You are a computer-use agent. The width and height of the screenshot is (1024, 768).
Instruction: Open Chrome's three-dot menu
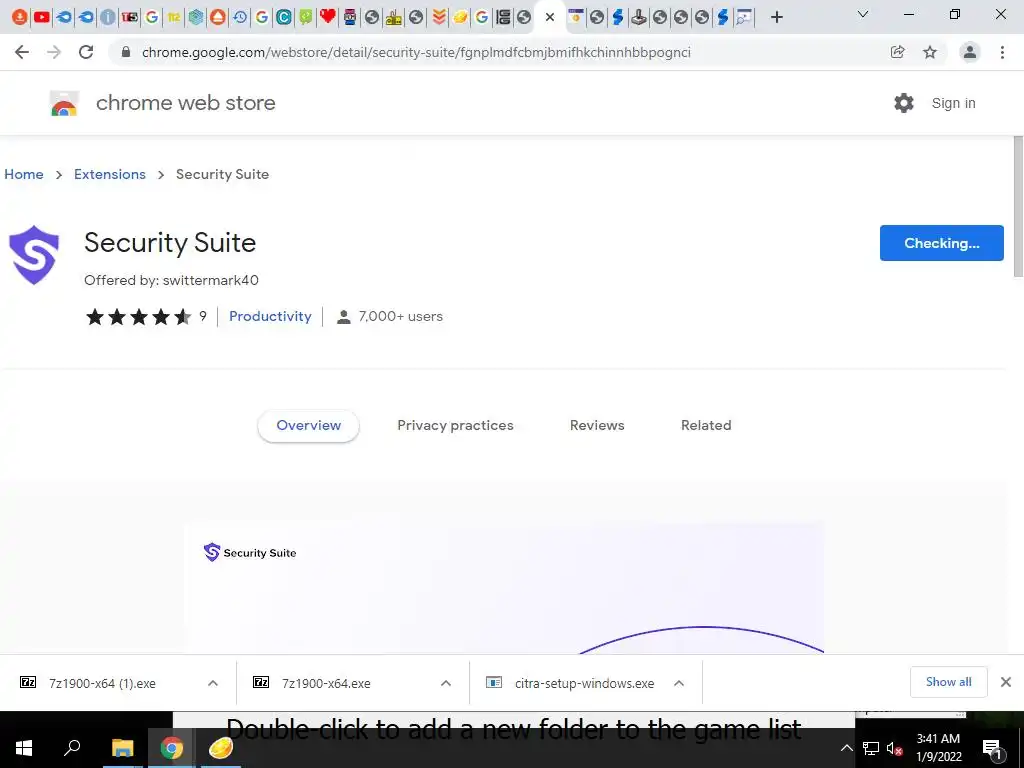1002,52
